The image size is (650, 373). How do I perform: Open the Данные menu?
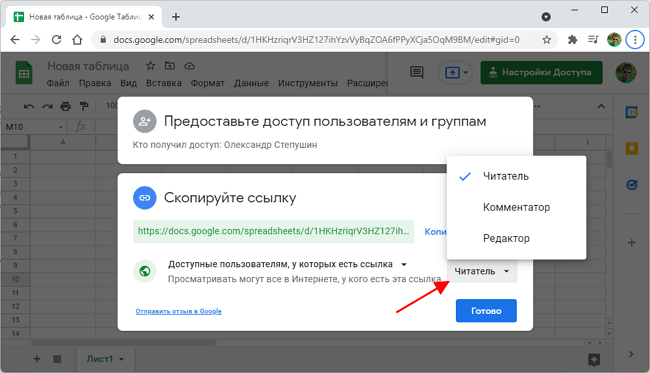(251, 83)
